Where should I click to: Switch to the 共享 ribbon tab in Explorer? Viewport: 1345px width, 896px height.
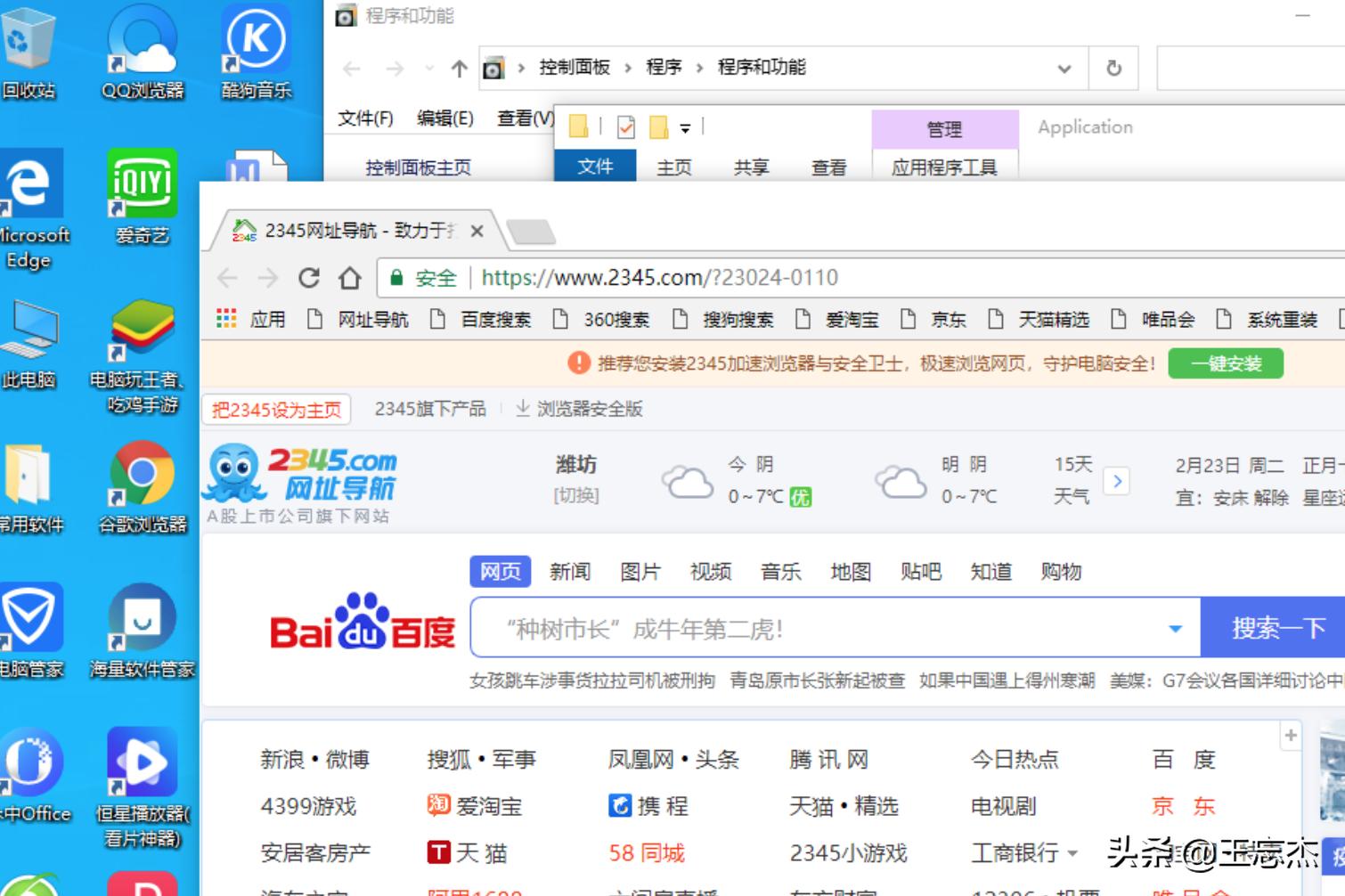point(751,167)
